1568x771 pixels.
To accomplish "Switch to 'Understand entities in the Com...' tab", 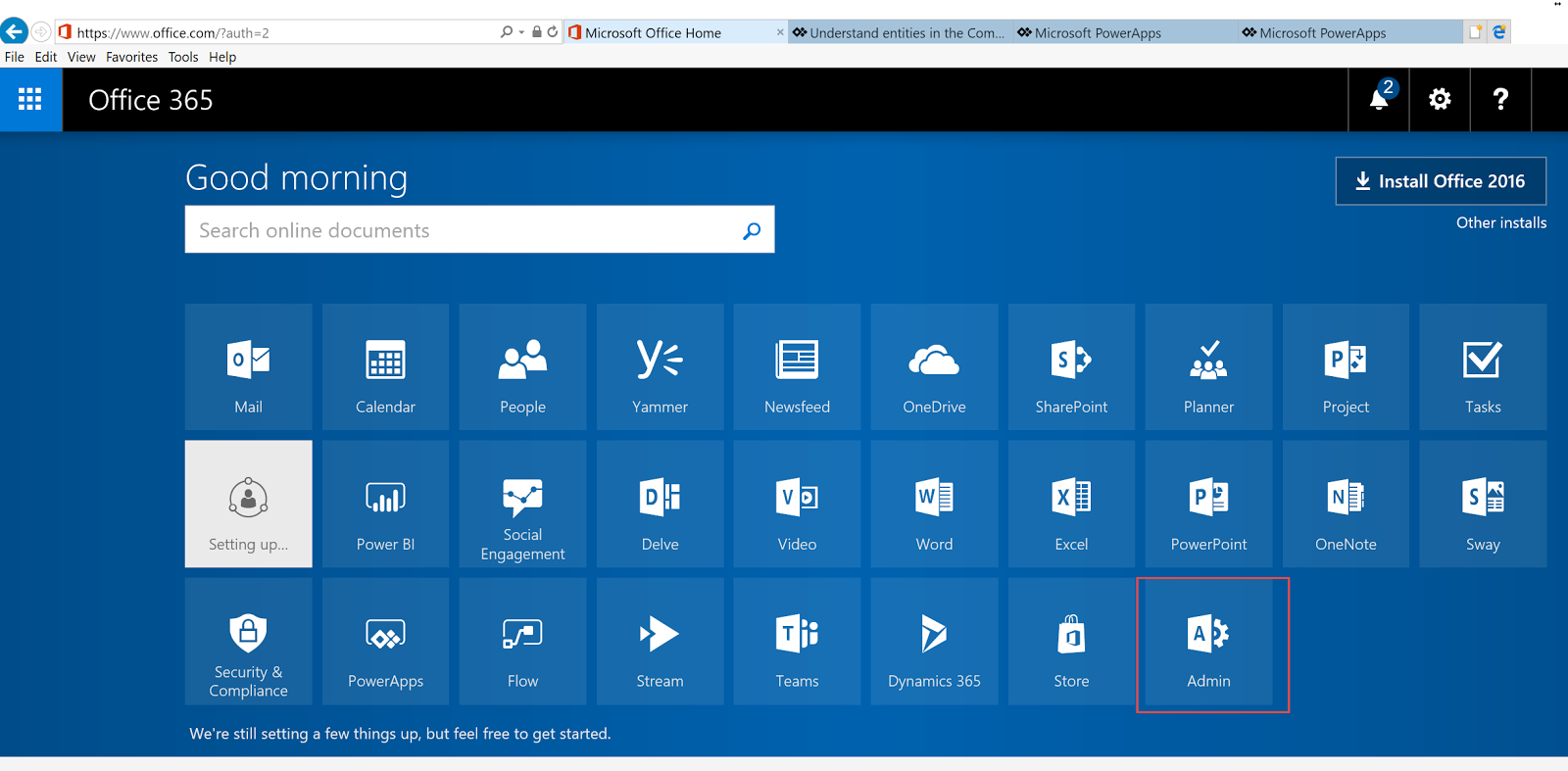I will pyautogui.click(x=900, y=32).
